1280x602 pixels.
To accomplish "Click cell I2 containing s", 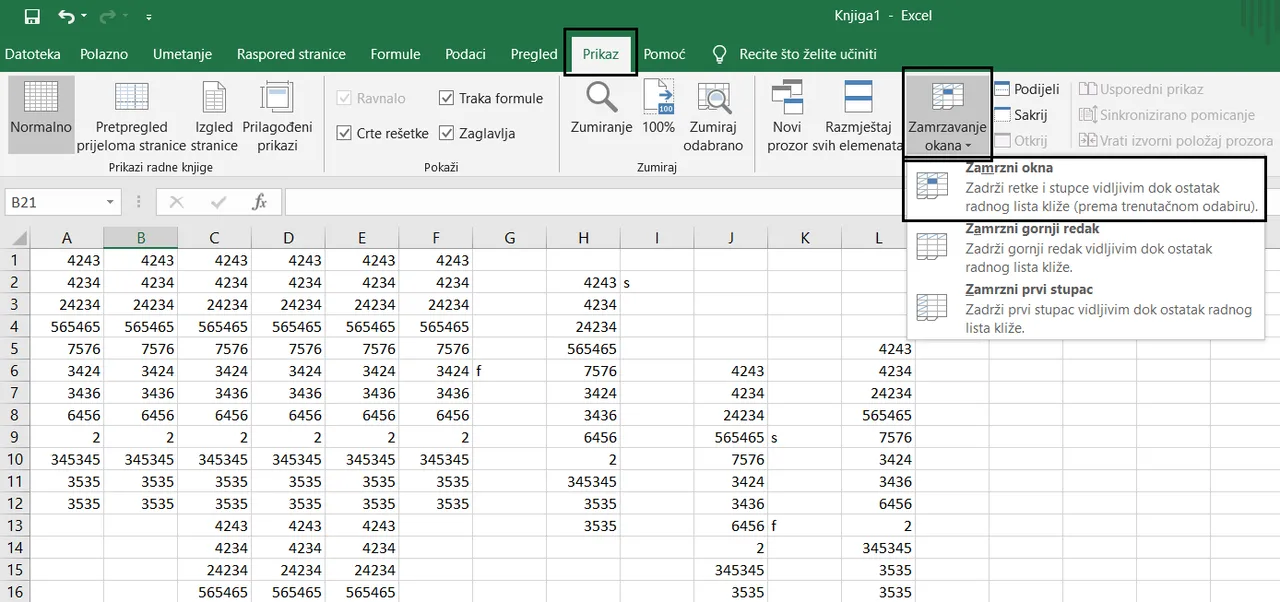I will click(657, 283).
